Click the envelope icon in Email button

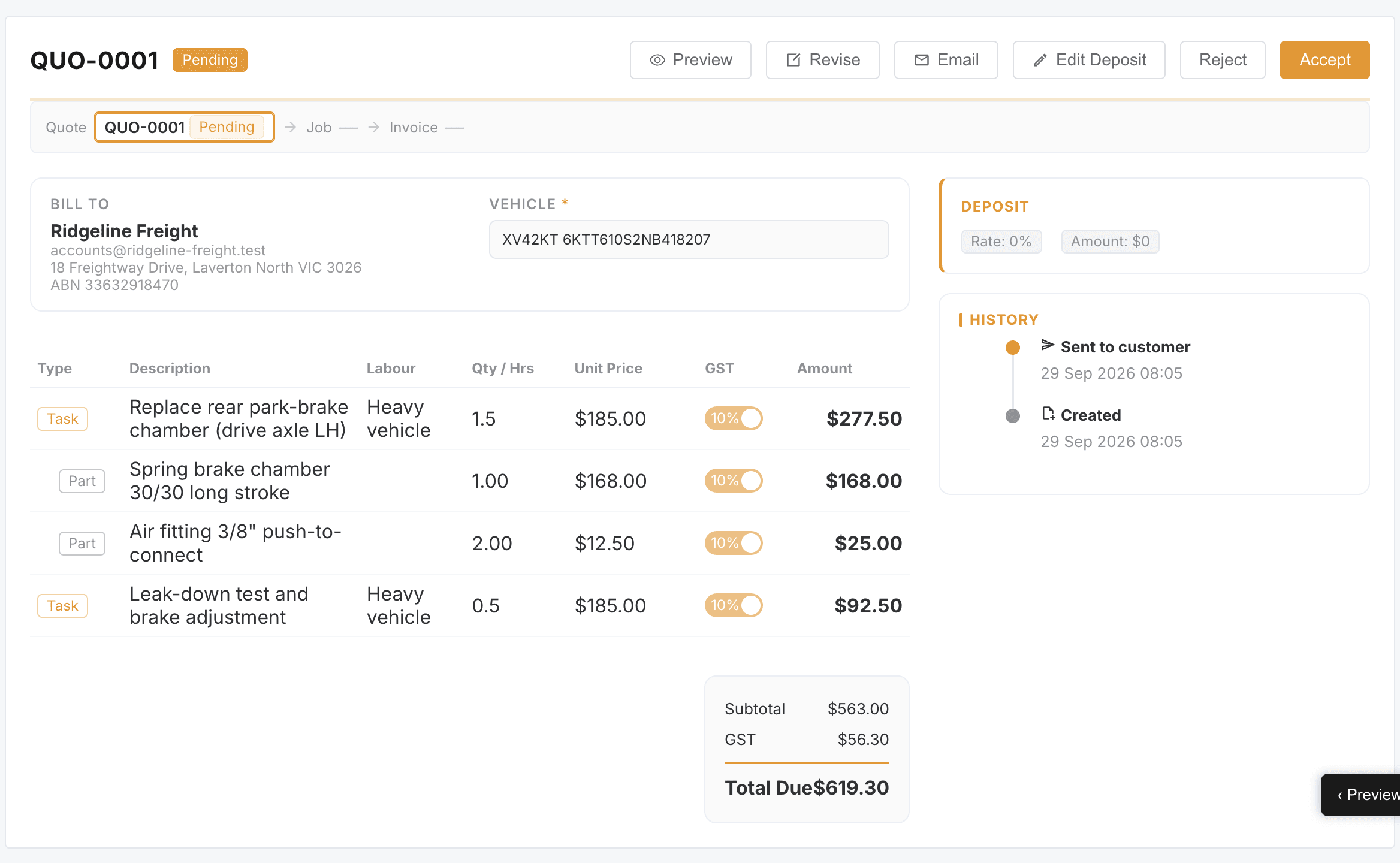922,60
